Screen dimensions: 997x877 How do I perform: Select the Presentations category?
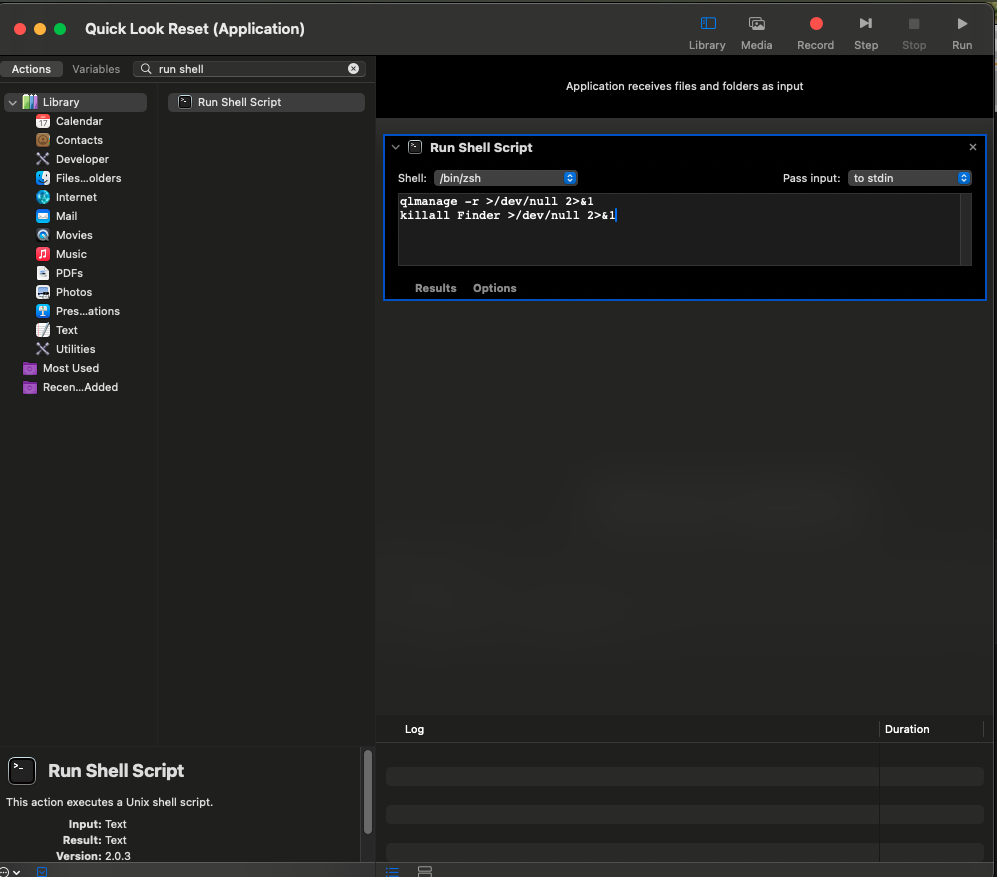click(x=88, y=311)
